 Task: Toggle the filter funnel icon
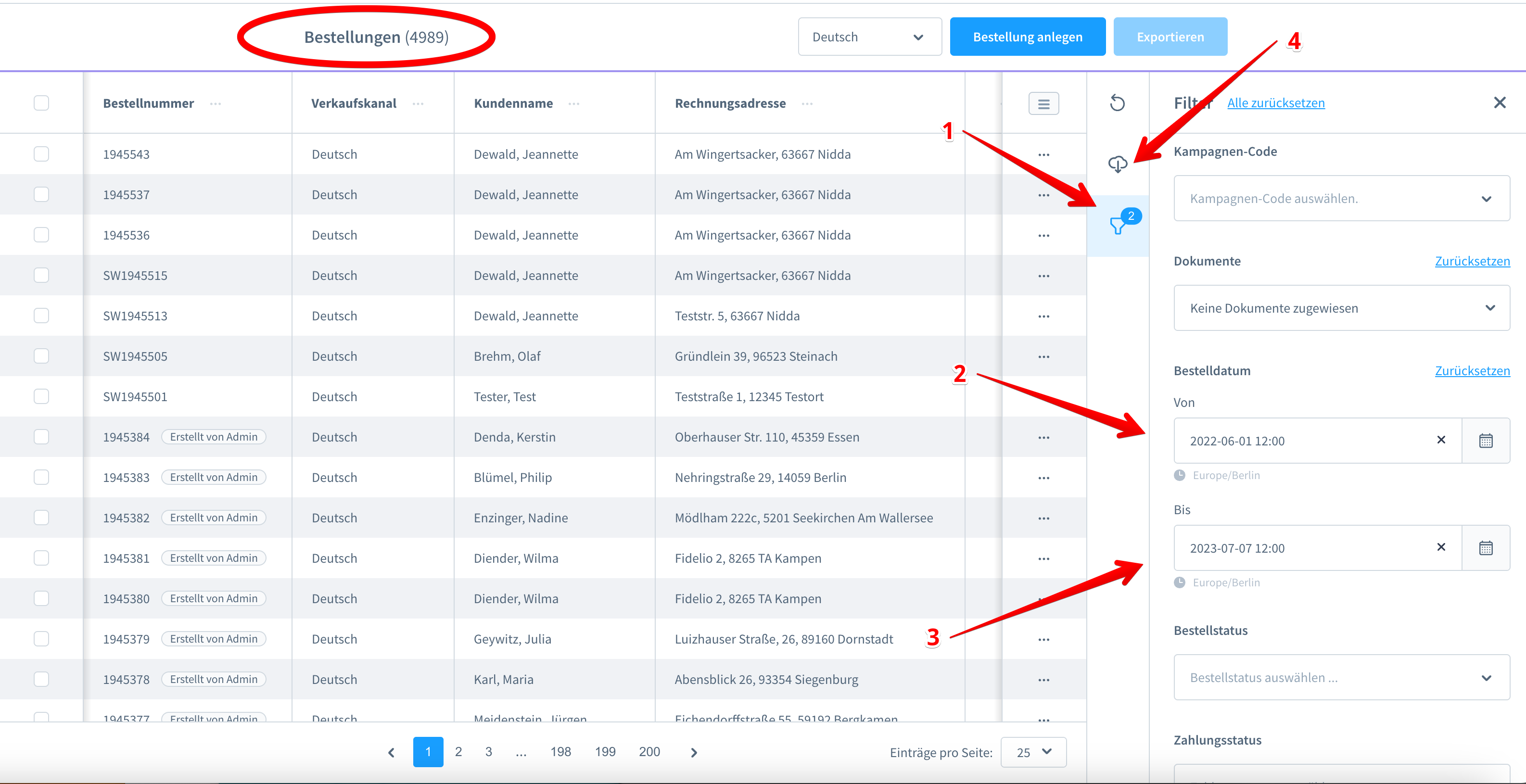tap(1118, 226)
